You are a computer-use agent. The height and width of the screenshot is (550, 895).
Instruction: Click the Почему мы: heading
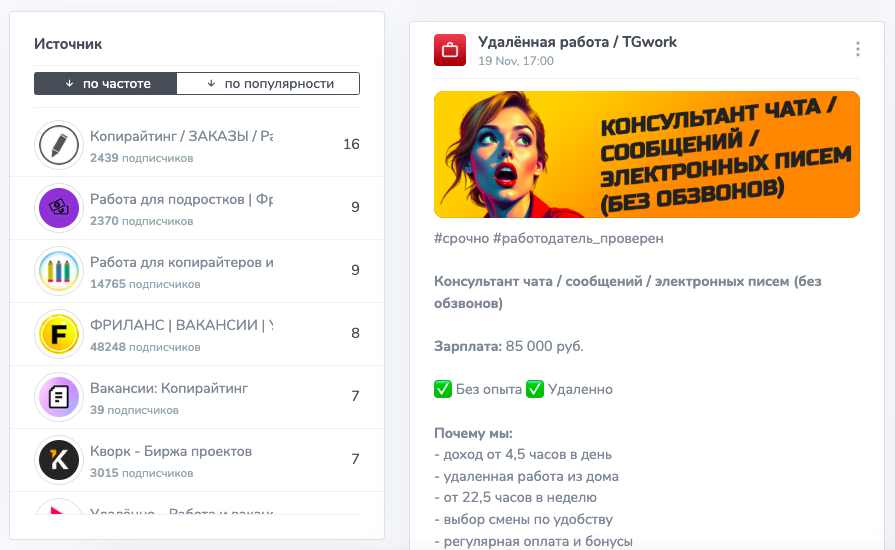coord(473,433)
